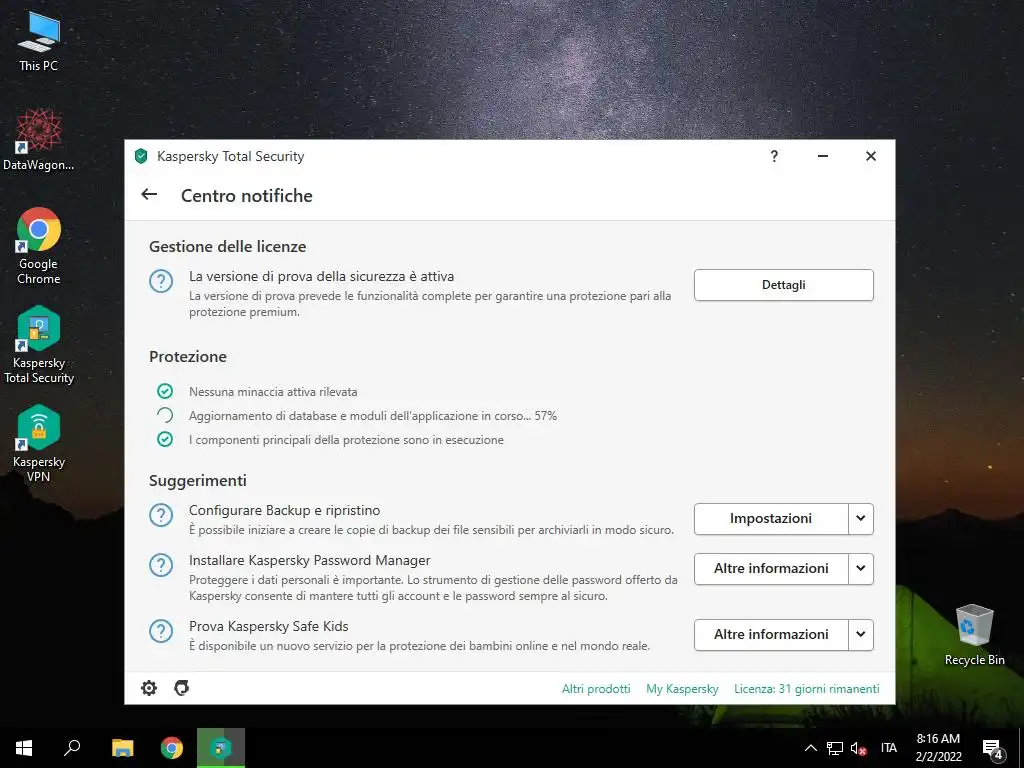Click the 'Centro notifiche' page title
Image resolution: width=1024 pixels, height=768 pixels.
(x=247, y=195)
